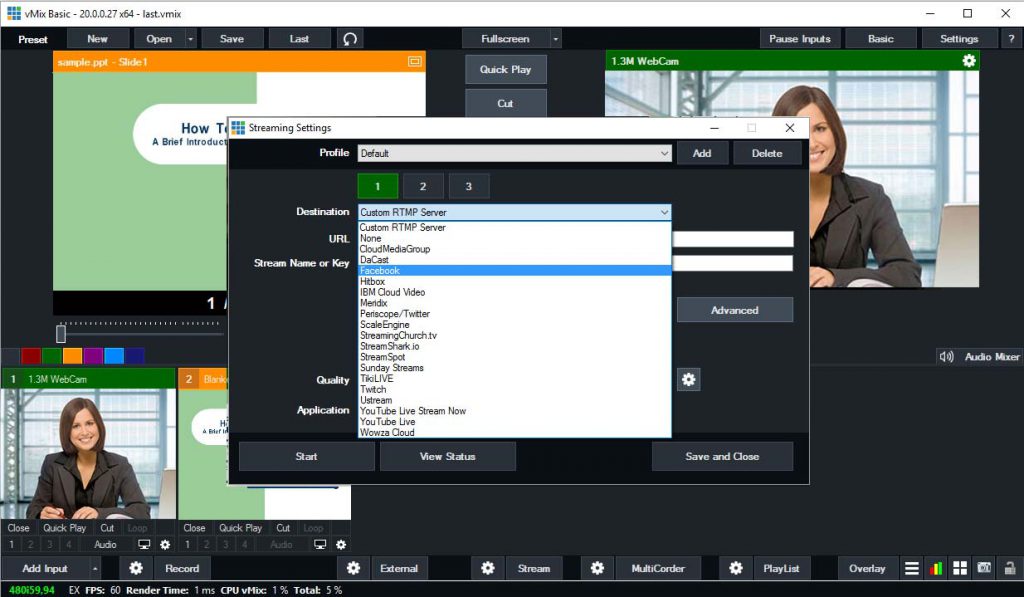
Task: Open the gear settings beside the bottom Stream button
Action: coord(488,568)
